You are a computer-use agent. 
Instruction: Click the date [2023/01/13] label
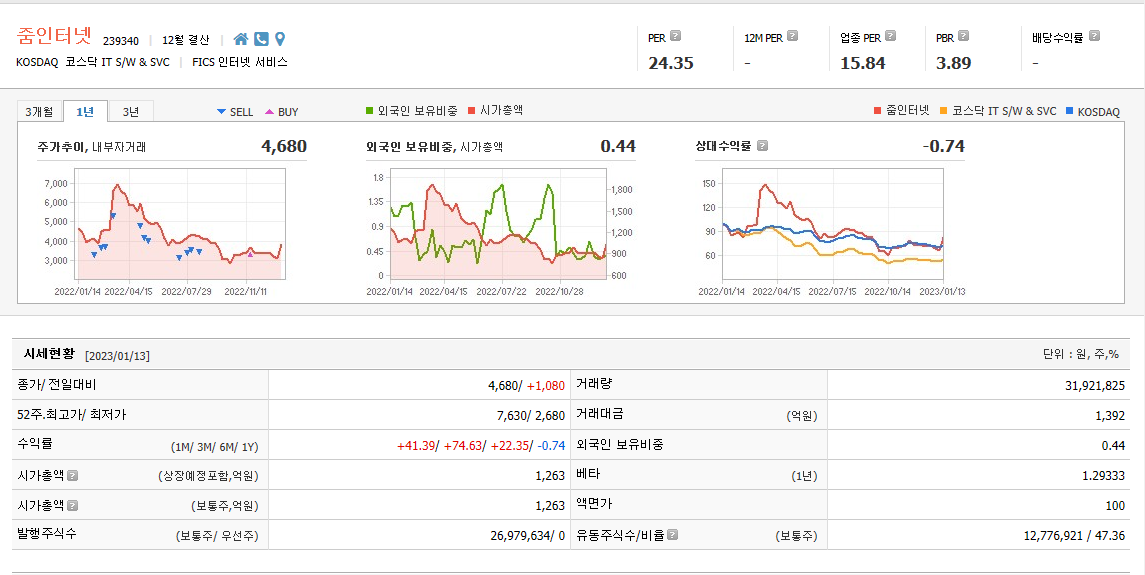tap(118, 356)
